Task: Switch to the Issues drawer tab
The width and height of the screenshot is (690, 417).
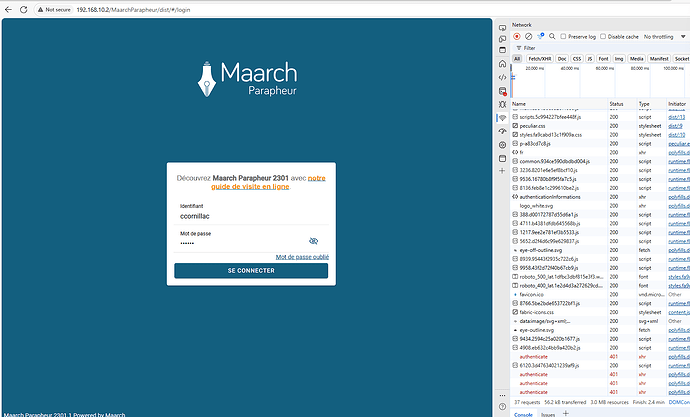Action: pos(548,414)
